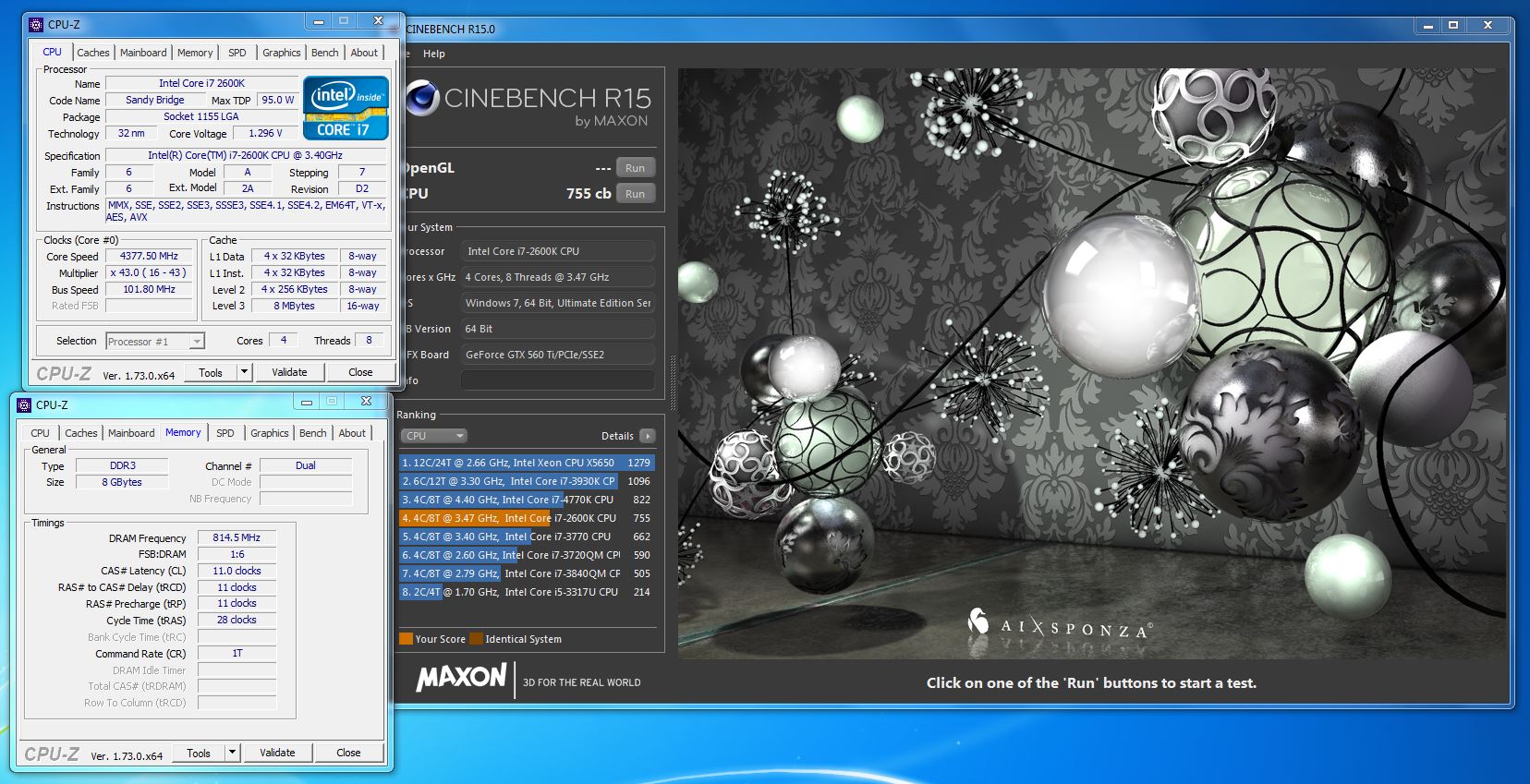The image size is (1530, 784).
Task: Click Validate in the lower CPU-Z window
Action: 277,753
